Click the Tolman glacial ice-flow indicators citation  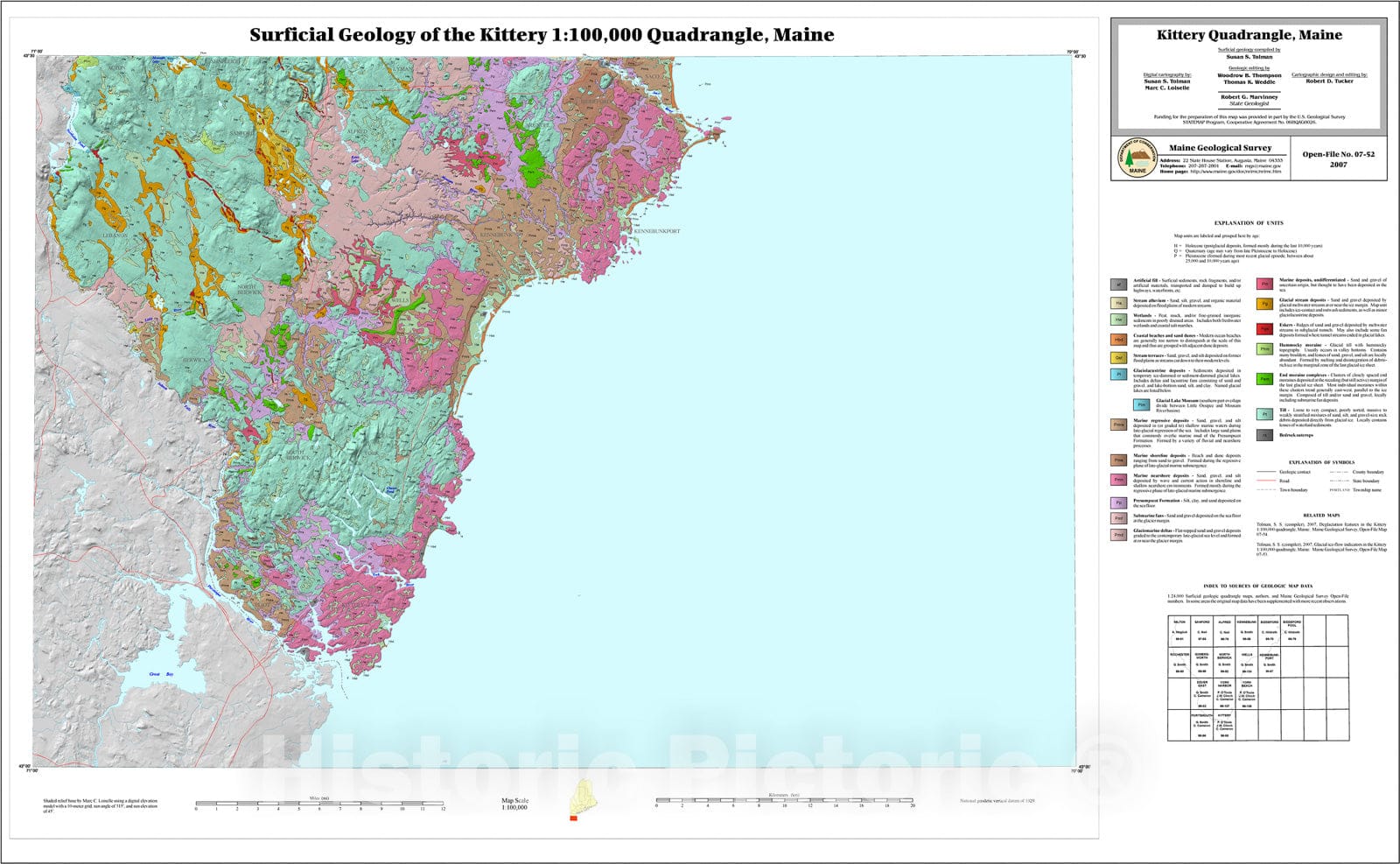[1321, 549]
